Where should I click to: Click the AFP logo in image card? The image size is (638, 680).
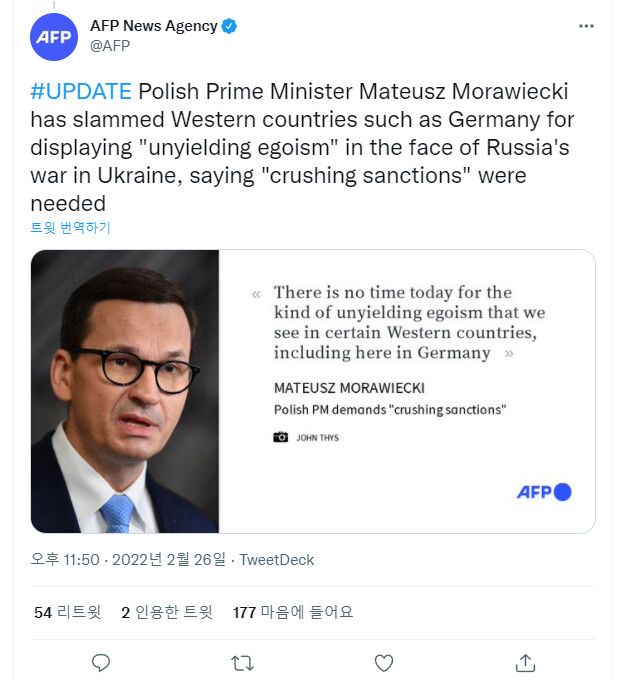[x=543, y=492]
